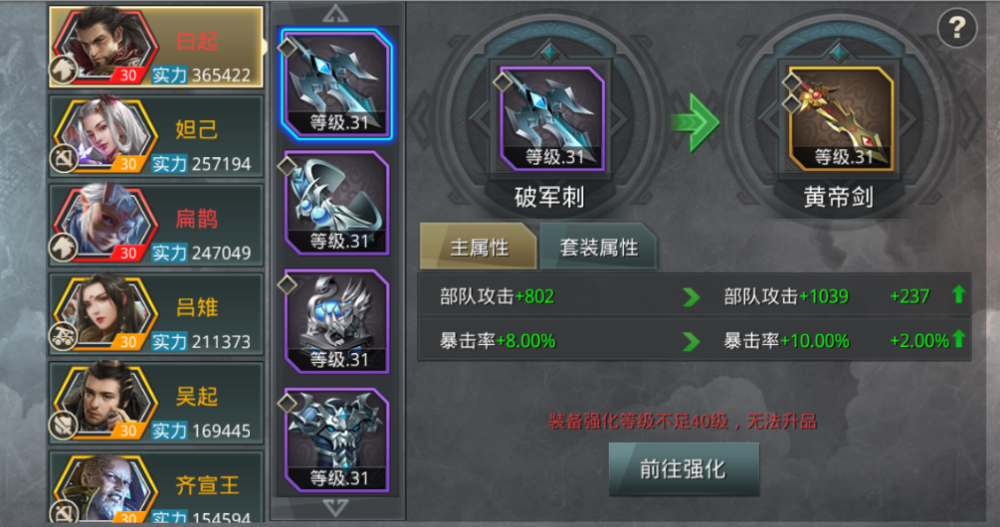Viewport: 1000px width, 527px height.
Task: Switch to the 主属性 tab
Action: click(478, 247)
